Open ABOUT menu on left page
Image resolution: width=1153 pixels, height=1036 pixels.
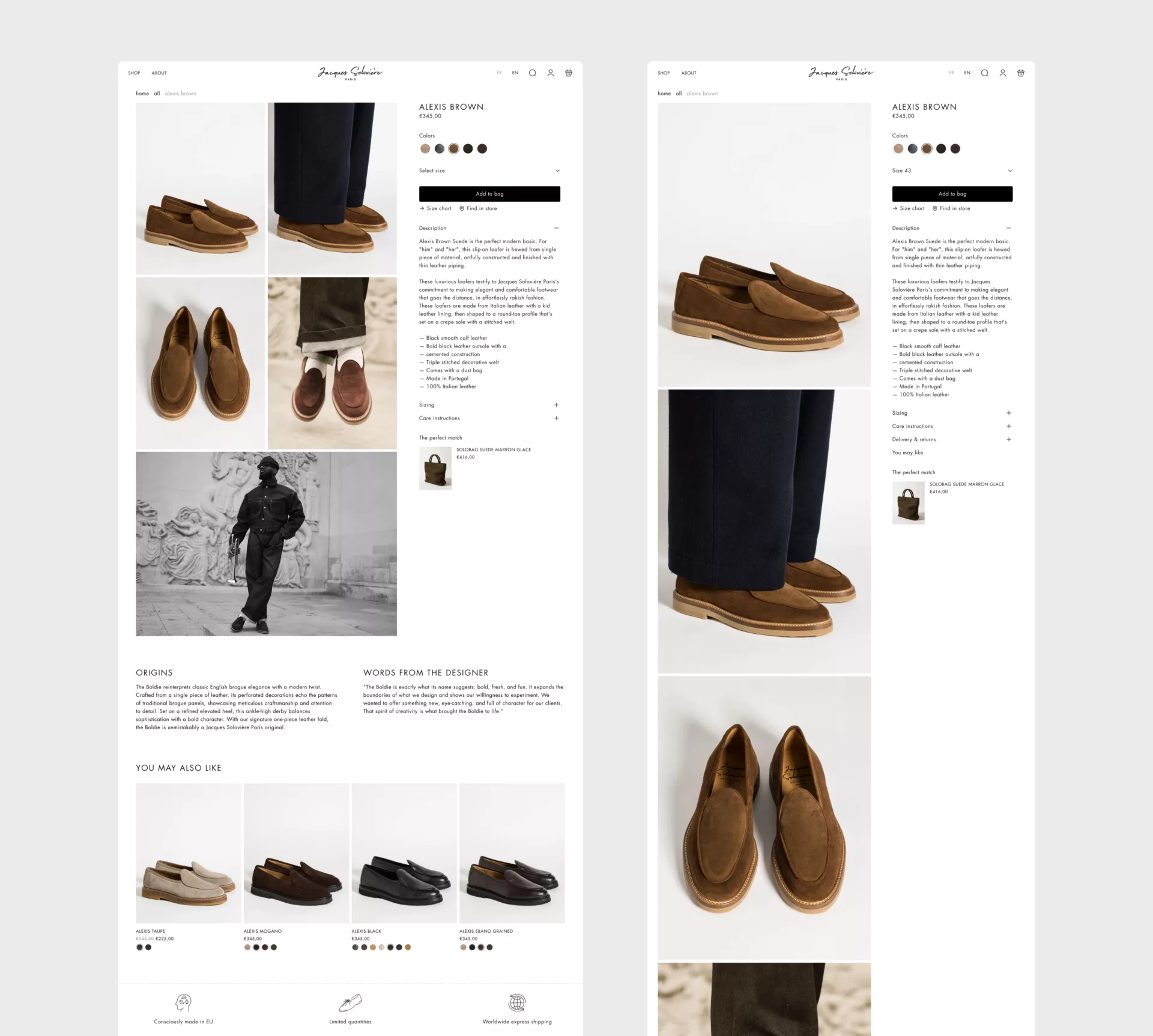click(159, 73)
